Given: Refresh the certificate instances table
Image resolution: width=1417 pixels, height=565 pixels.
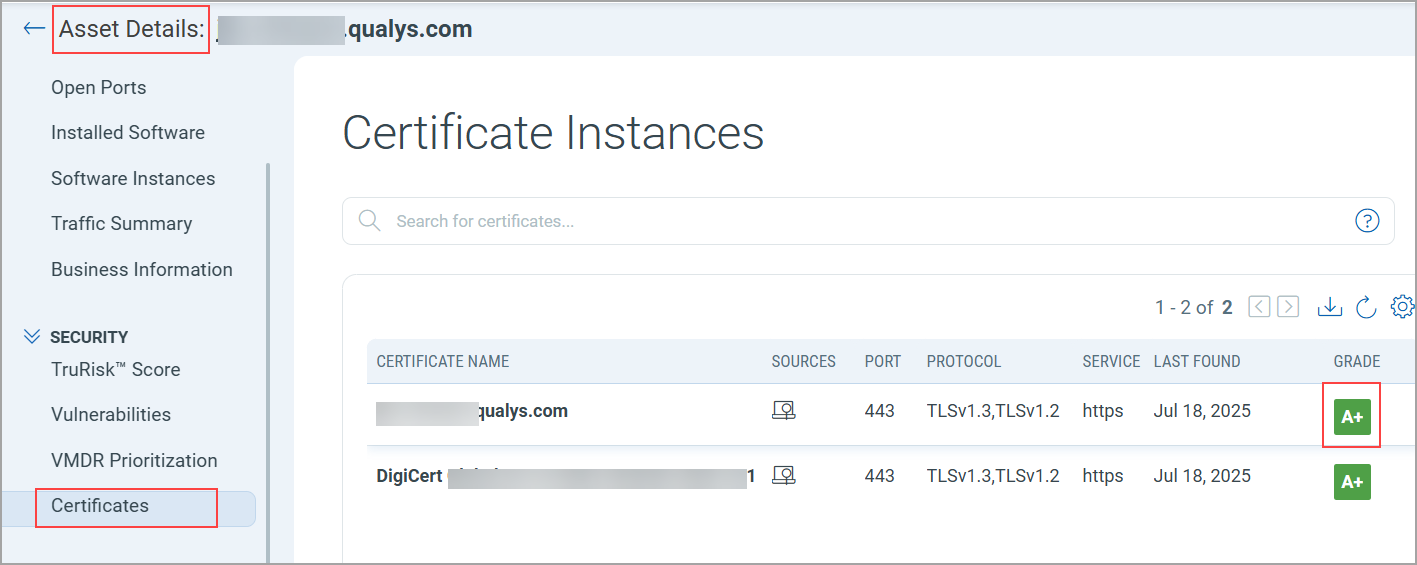Looking at the screenshot, I should pos(1366,307).
